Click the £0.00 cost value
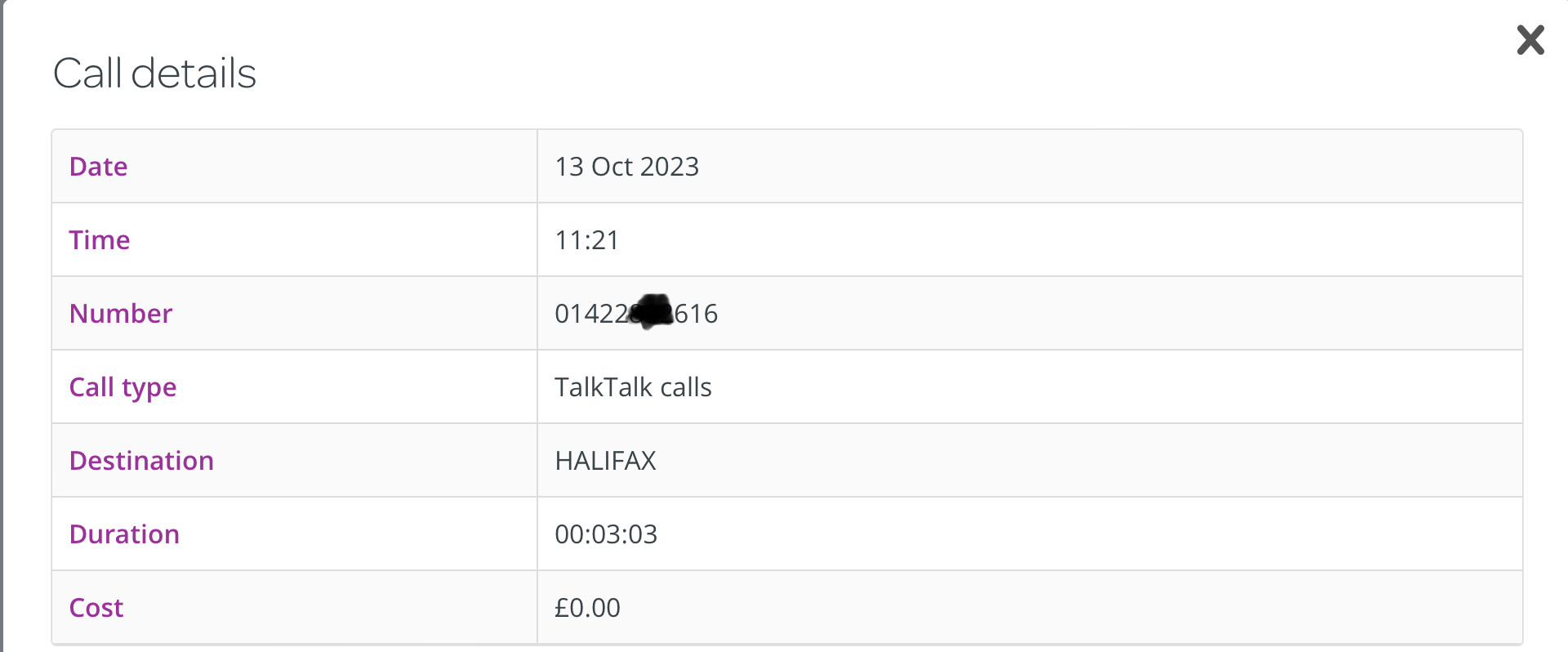The width and height of the screenshot is (1568, 652). 587,608
